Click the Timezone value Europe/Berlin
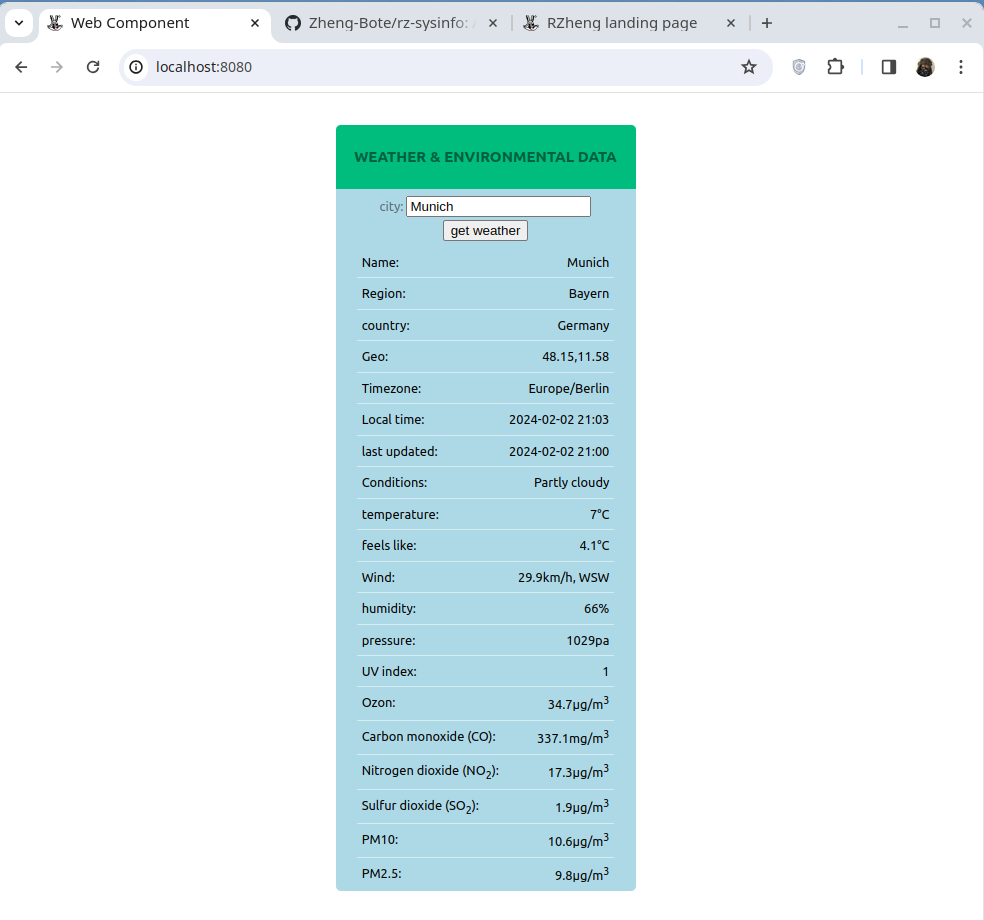Image resolution: width=984 pixels, height=920 pixels. click(x=569, y=388)
